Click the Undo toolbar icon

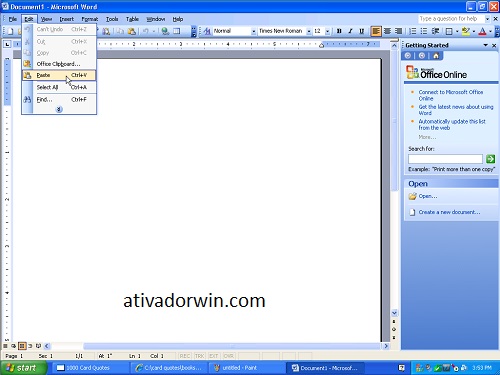(145, 31)
